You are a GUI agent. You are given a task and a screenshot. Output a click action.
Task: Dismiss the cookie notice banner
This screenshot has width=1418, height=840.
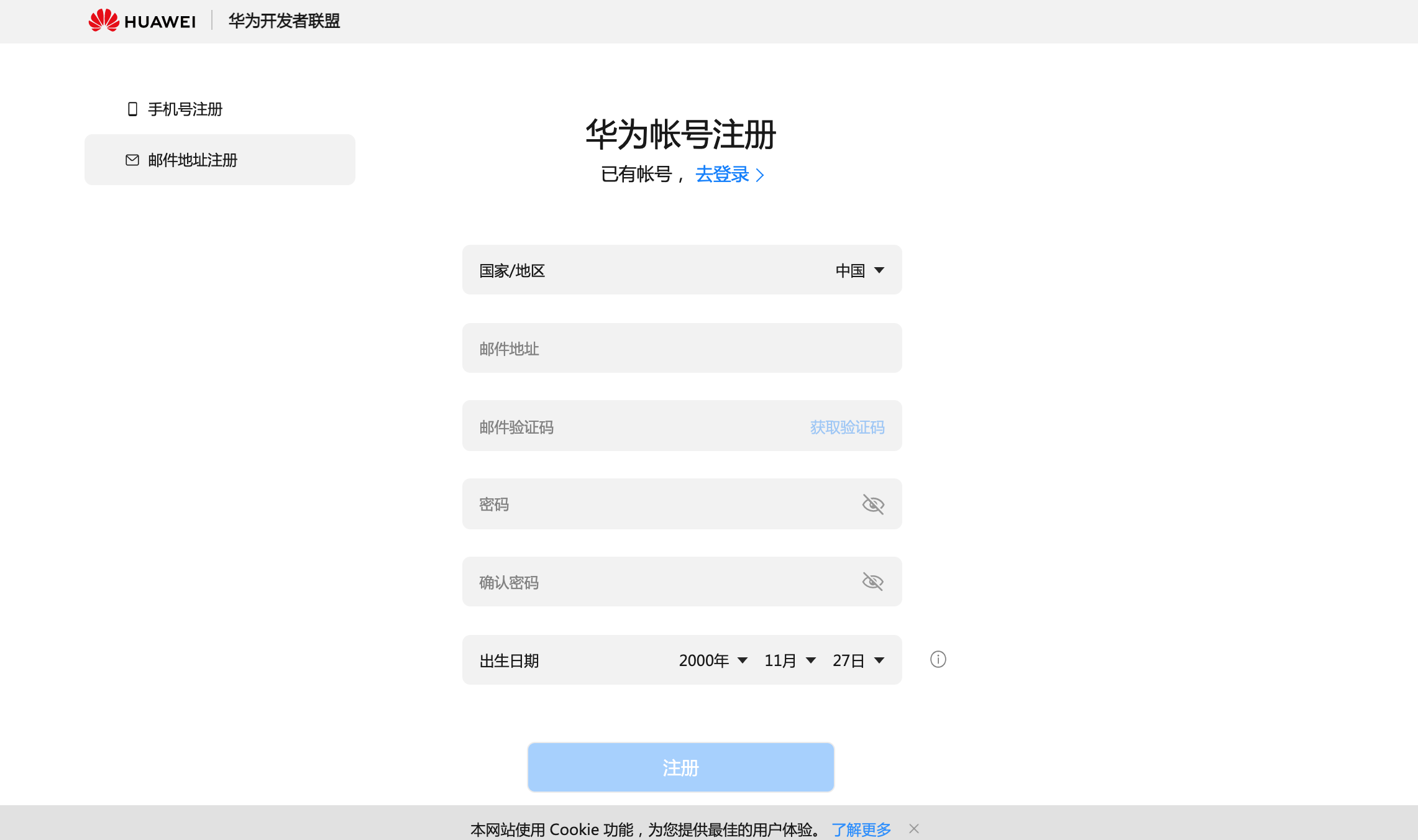(913, 828)
